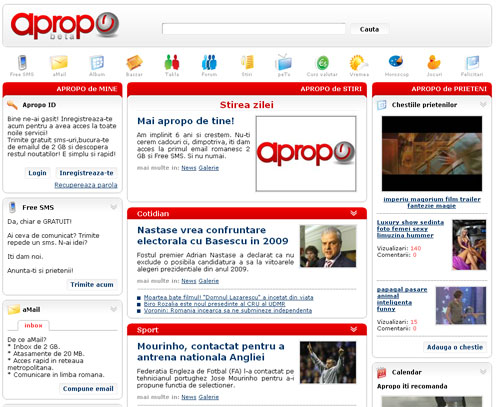Open the Recupereaza parola link
The image size is (500, 407).
pos(86,185)
